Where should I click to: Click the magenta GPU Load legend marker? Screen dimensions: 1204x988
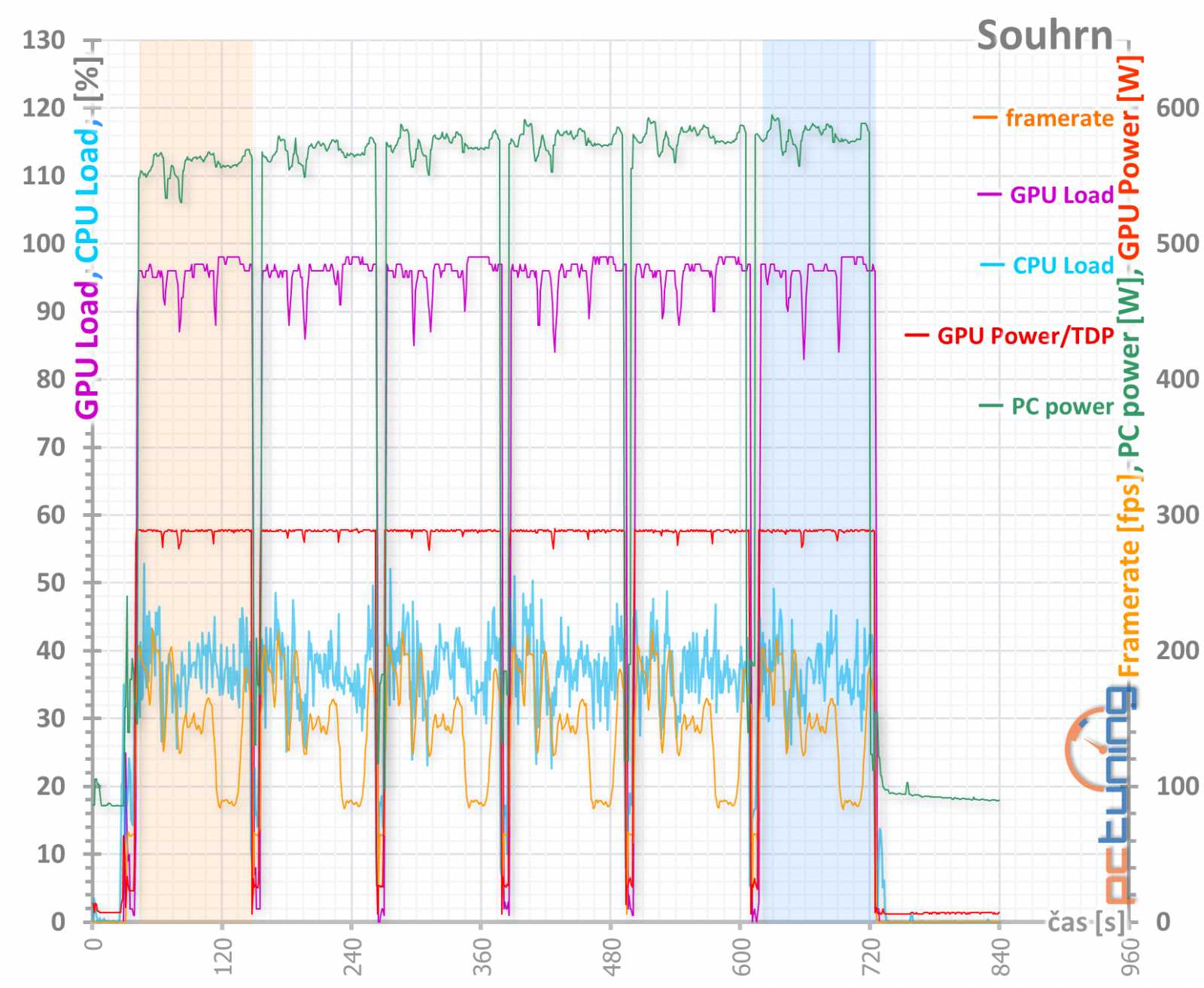989,195
